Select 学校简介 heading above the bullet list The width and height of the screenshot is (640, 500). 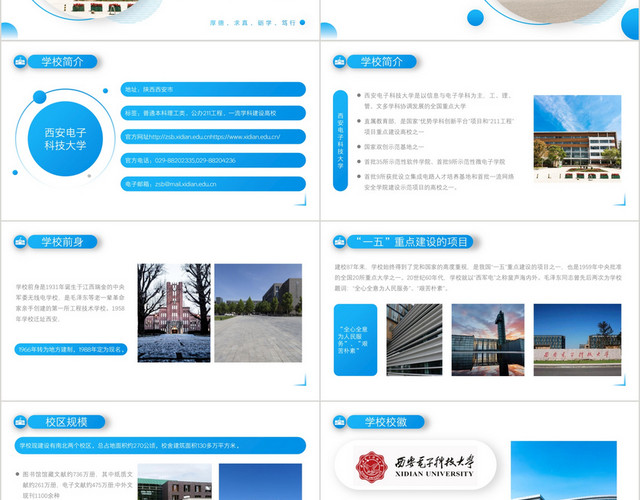382,62
